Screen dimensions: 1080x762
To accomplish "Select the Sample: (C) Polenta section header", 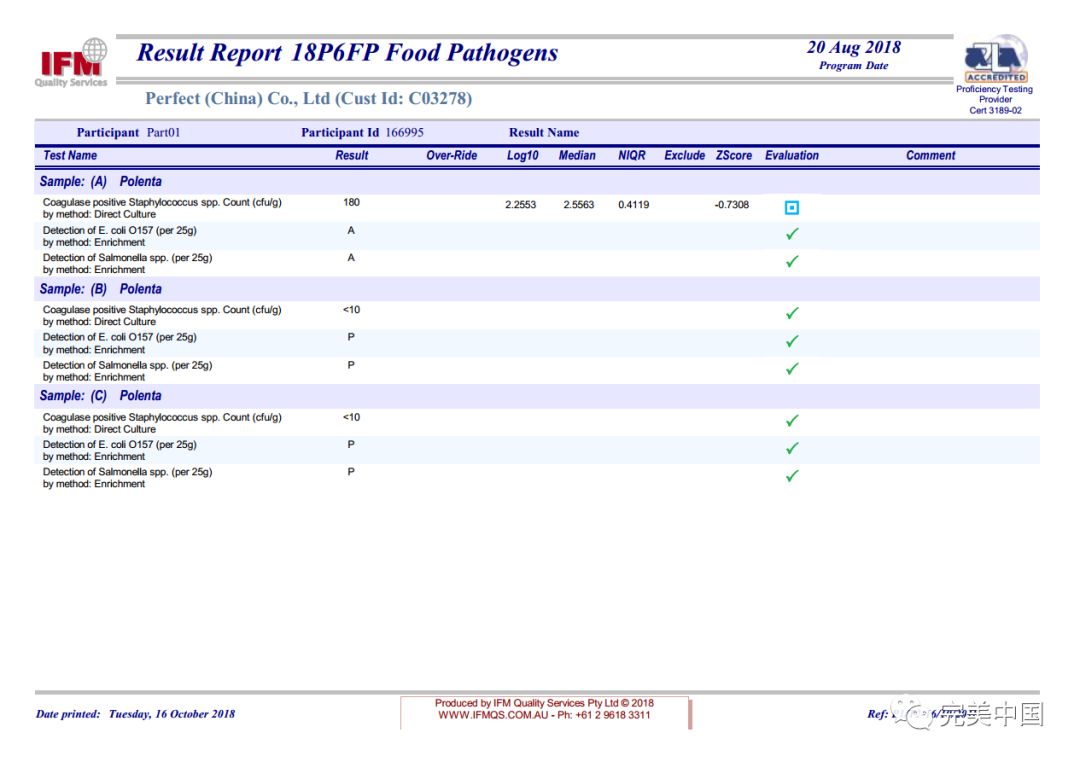I will tap(100, 396).
